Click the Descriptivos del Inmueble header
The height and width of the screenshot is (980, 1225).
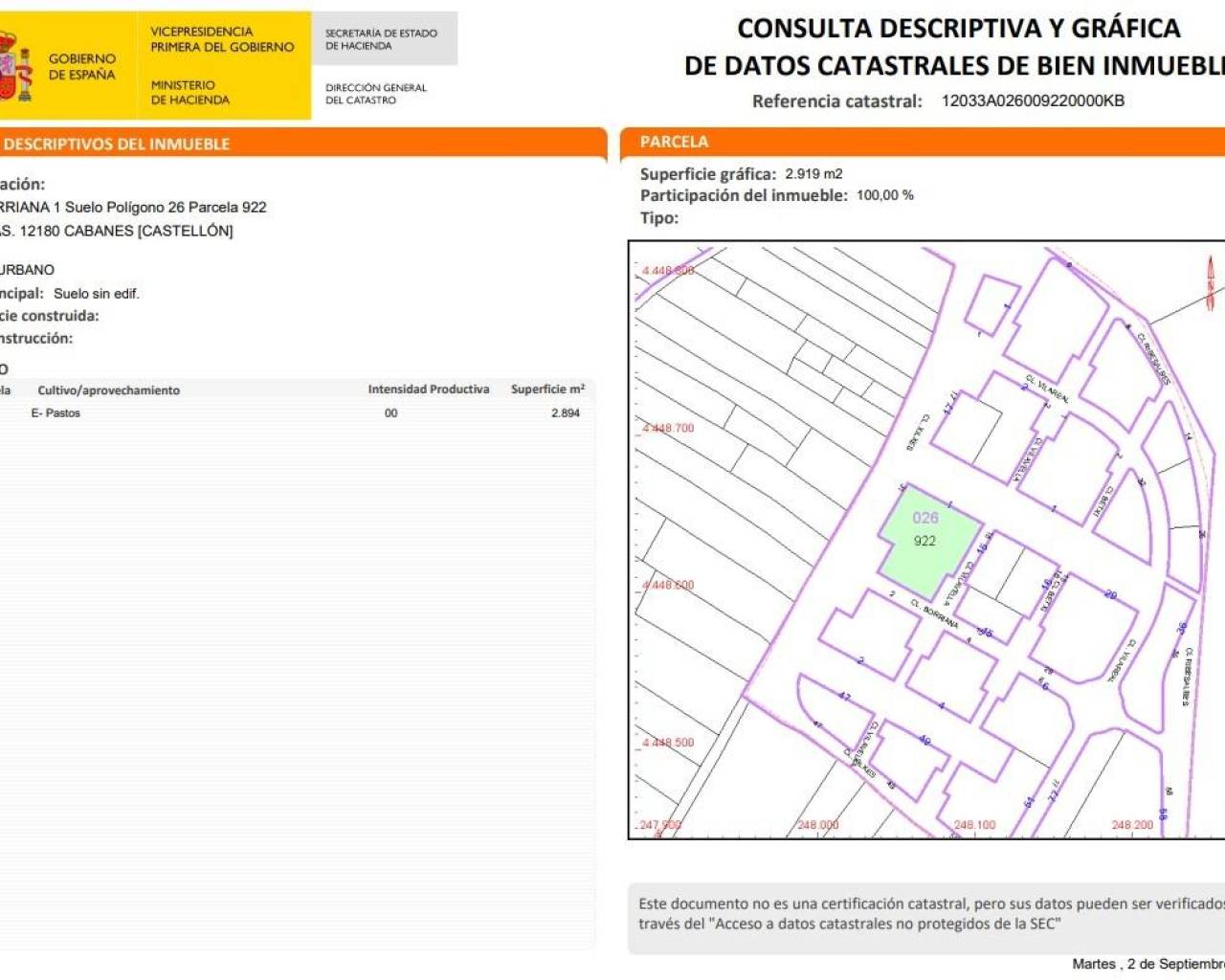click(x=117, y=145)
